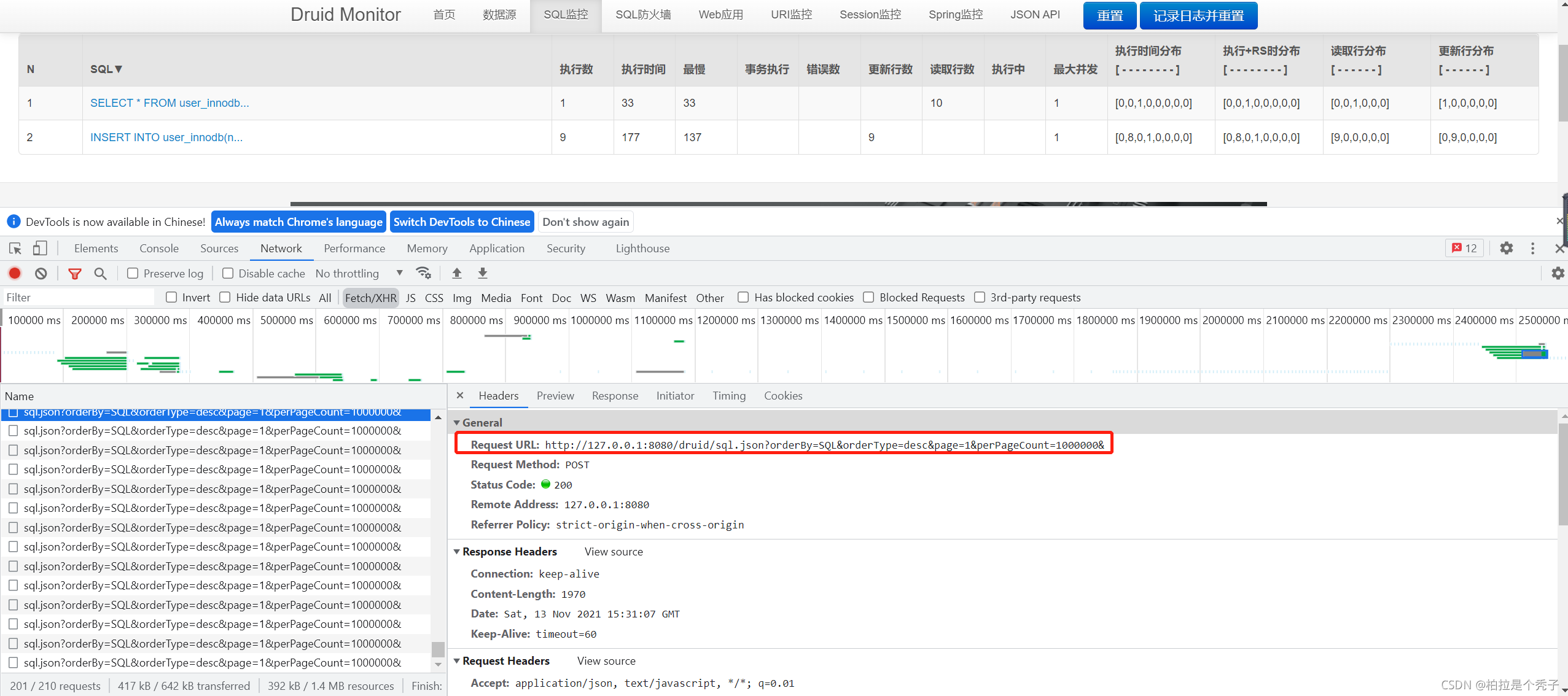1568x696 pixels.
Task: Open the network search magnifier icon
Action: (x=100, y=274)
